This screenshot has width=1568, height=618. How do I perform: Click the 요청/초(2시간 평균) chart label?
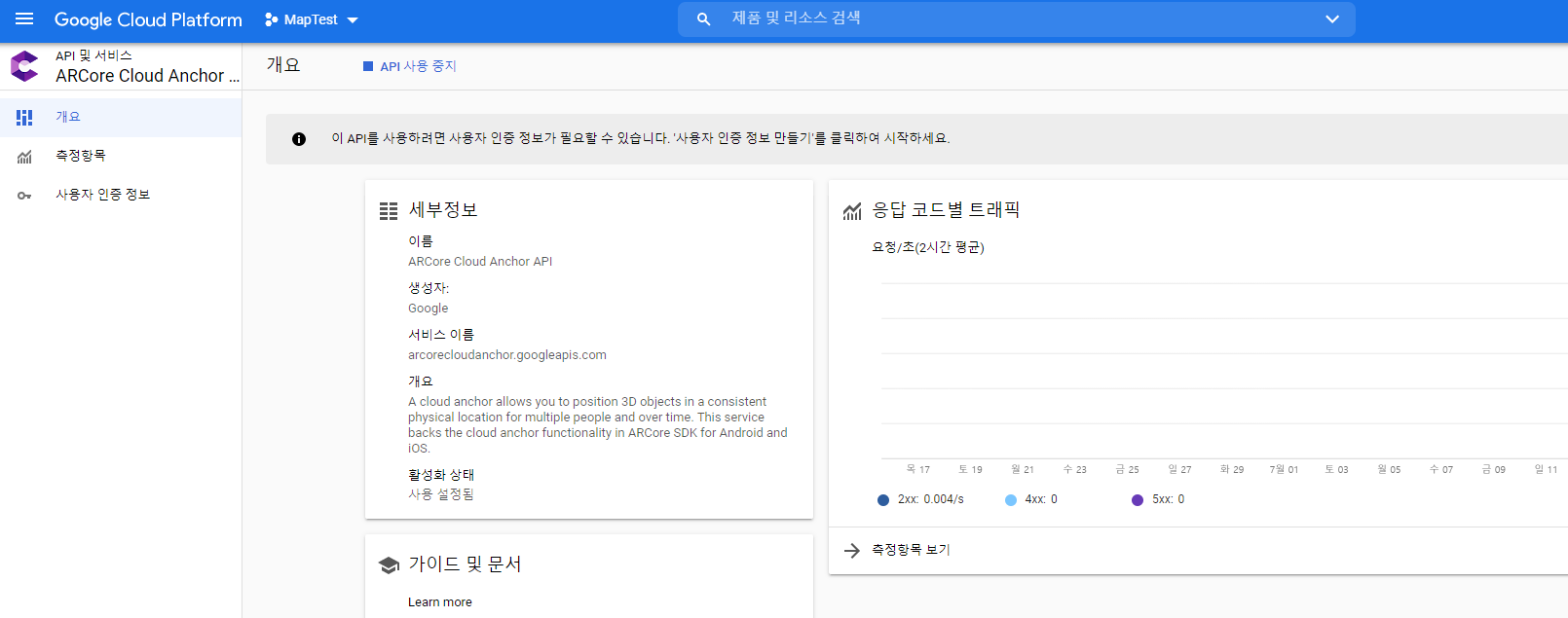pos(928,247)
